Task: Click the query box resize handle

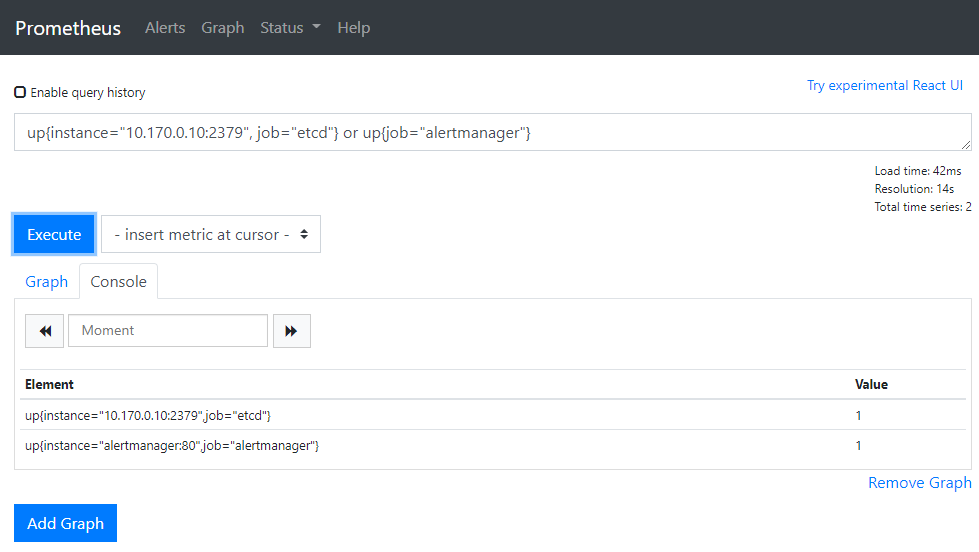Action: click(965, 145)
